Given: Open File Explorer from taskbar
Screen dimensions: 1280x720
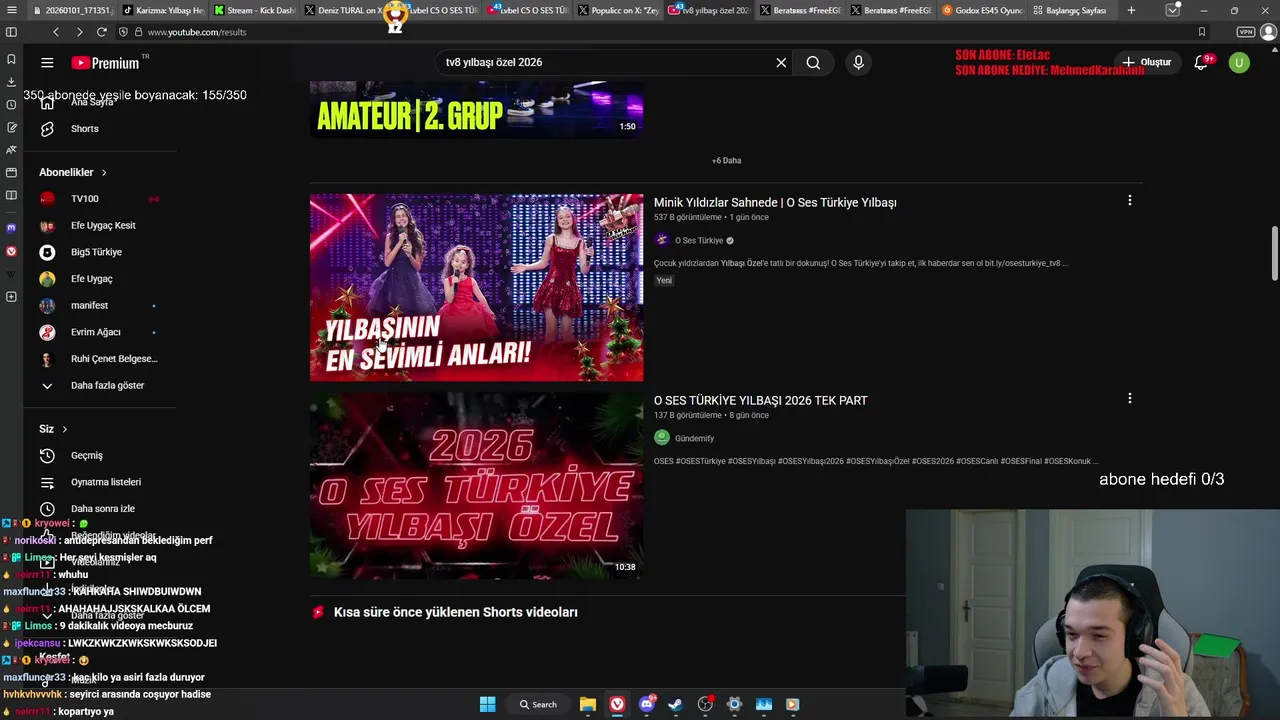Looking at the screenshot, I should coord(588,704).
